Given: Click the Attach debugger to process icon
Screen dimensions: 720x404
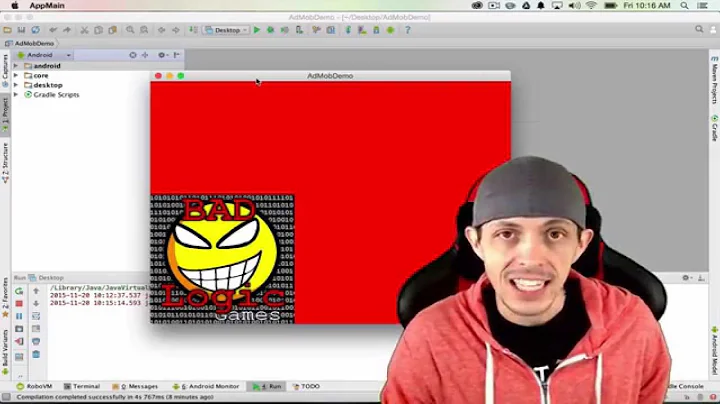Looking at the screenshot, I should click(299, 30).
